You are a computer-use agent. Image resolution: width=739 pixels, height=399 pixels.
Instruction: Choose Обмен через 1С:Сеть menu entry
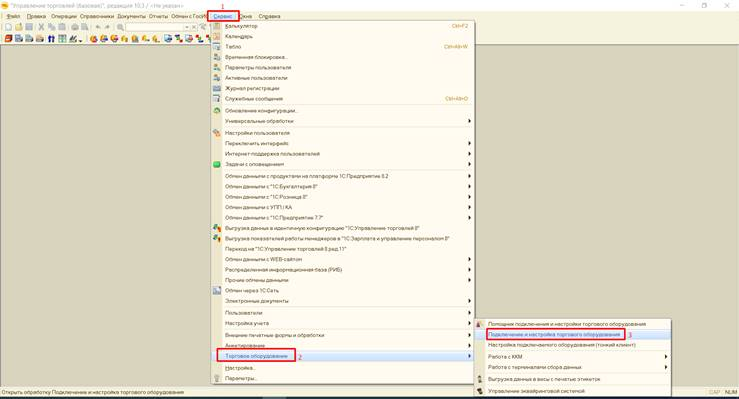pyautogui.click(x=343, y=290)
